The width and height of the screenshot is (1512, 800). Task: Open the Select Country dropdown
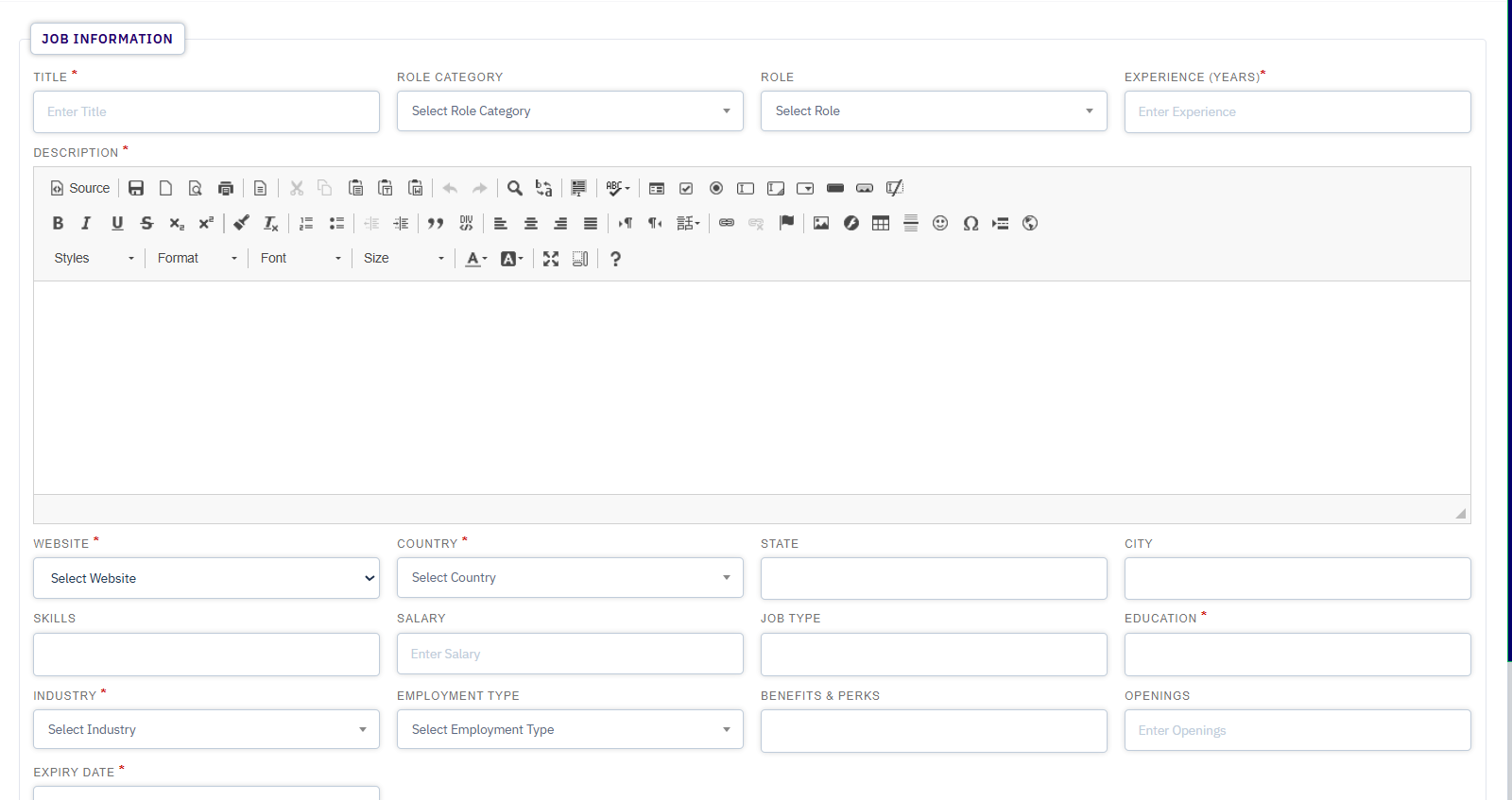(x=570, y=577)
